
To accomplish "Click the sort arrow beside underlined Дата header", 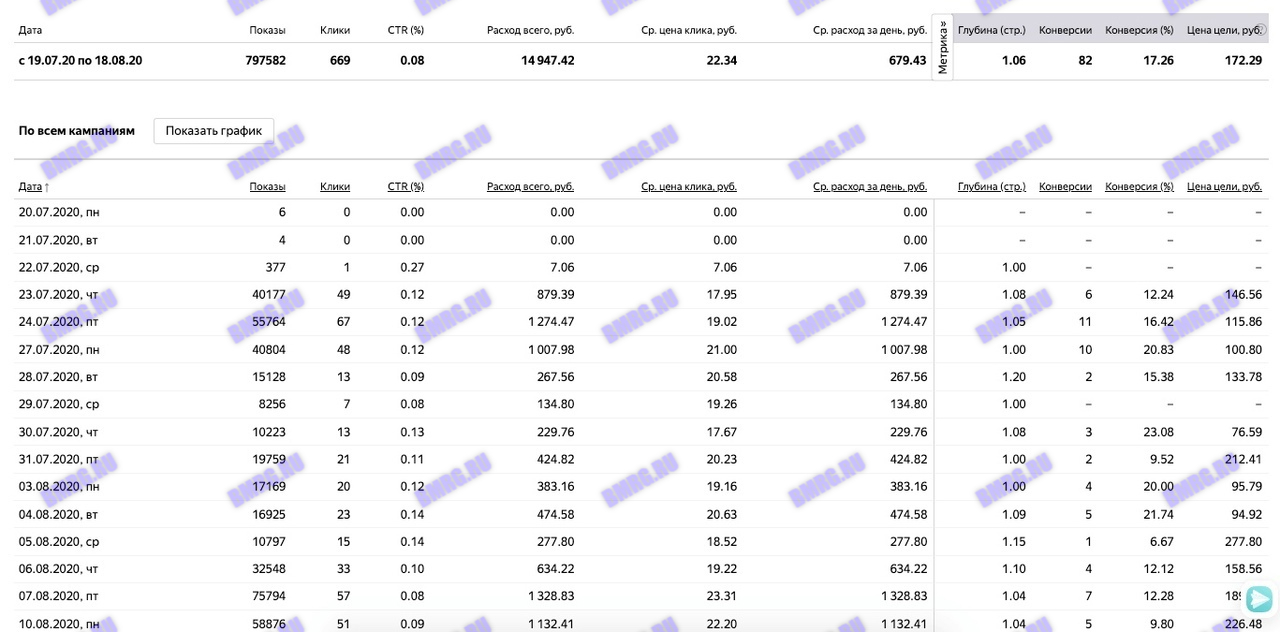I will 47,187.
